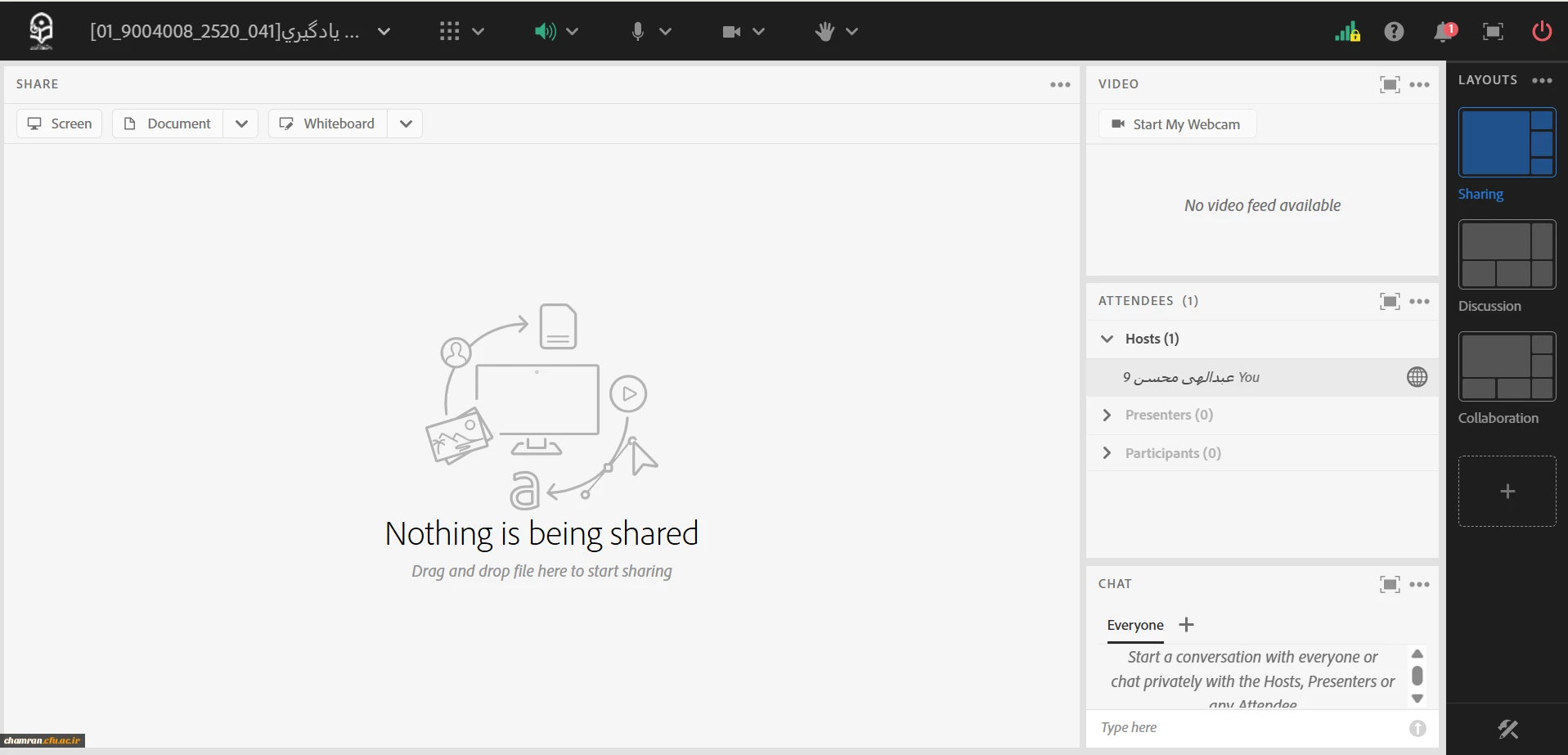
Task: Click the red power end-meeting icon
Action: point(1542,32)
